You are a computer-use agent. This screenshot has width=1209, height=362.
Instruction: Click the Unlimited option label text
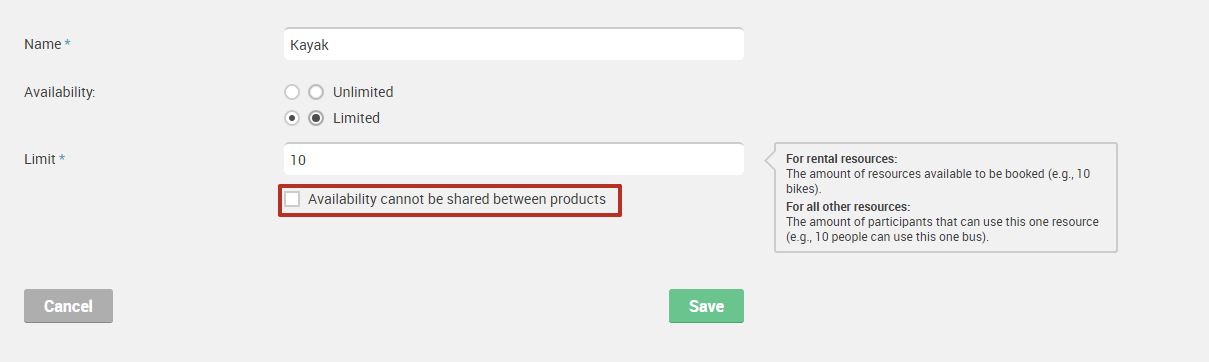[x=363, y=92]
